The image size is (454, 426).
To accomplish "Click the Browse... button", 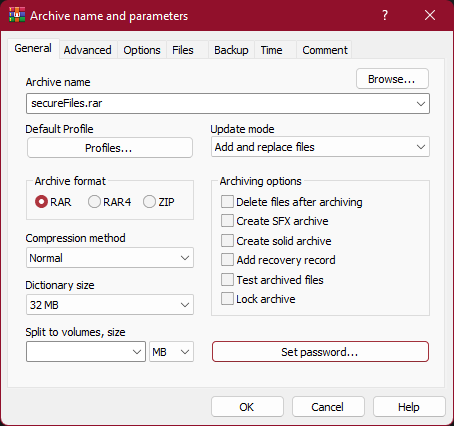I will click(392, 79).
